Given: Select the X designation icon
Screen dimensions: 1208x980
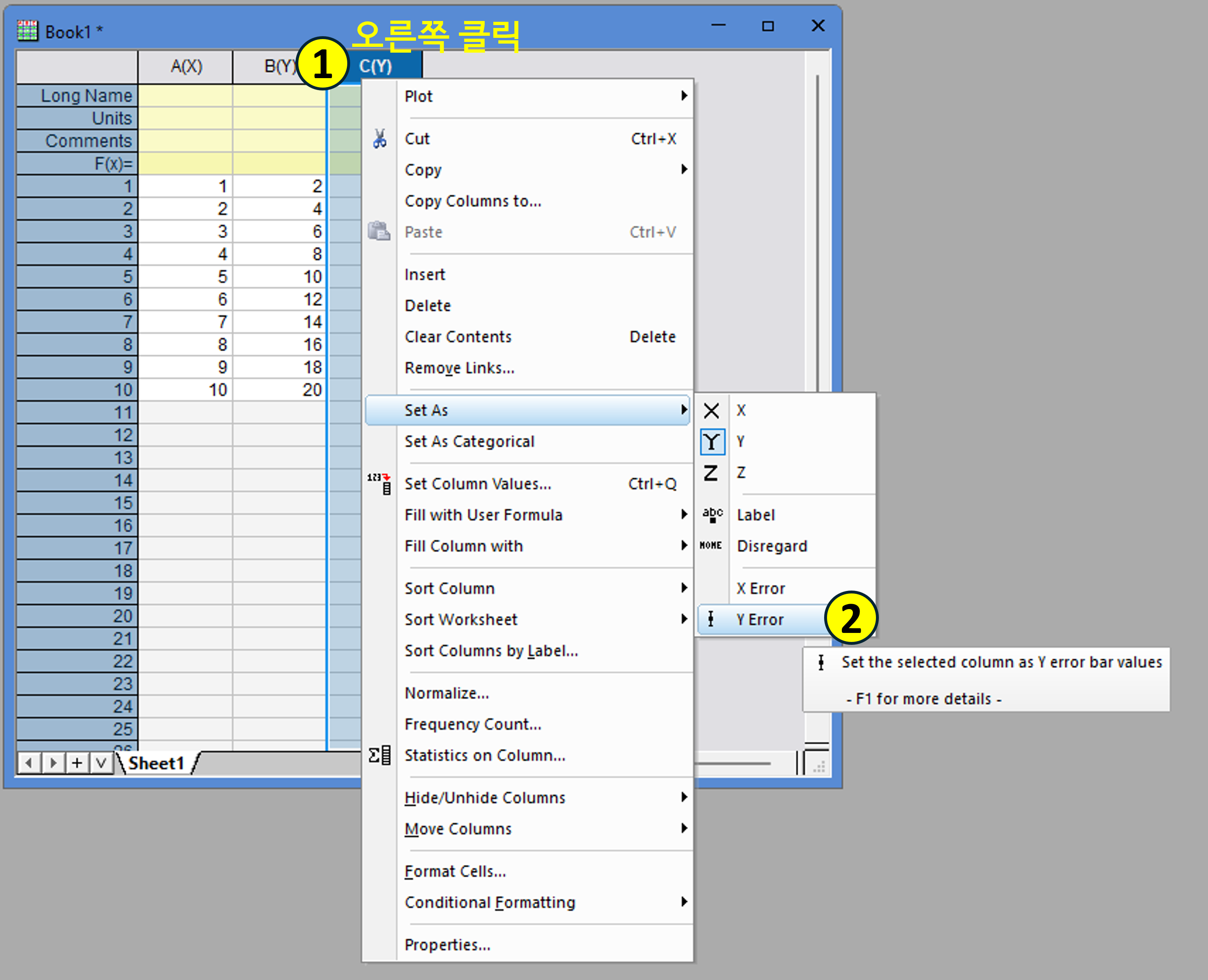Looking at the screenshot, I should tap(711, 410).
